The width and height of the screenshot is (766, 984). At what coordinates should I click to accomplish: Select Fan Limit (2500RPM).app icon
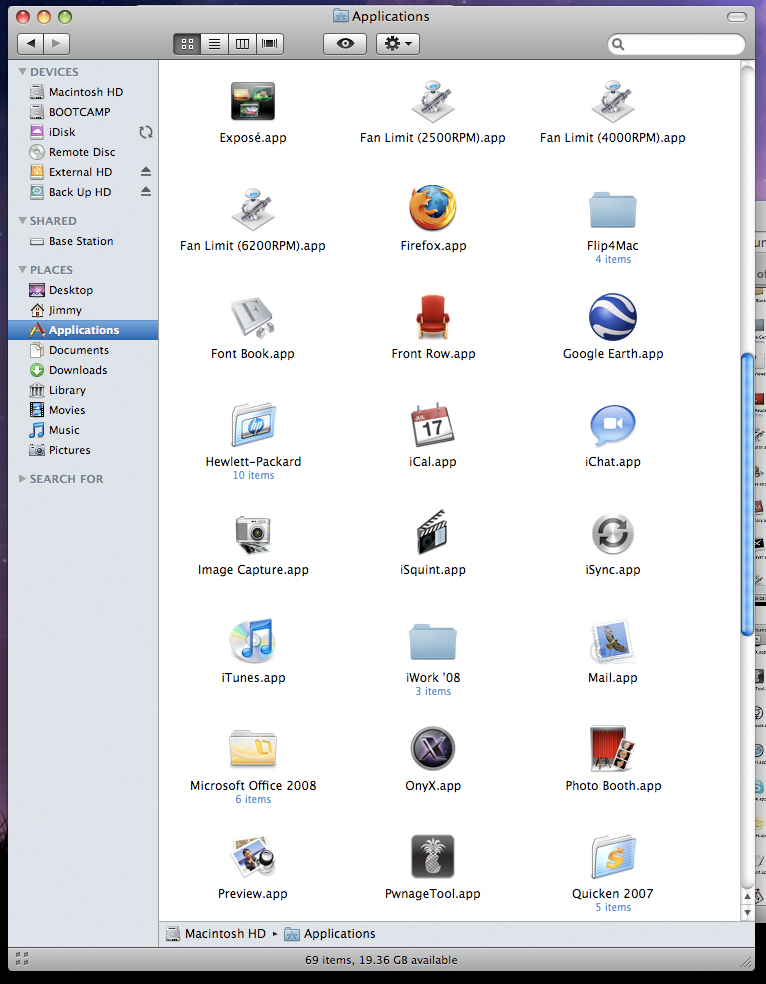click(x=433, y=100)
